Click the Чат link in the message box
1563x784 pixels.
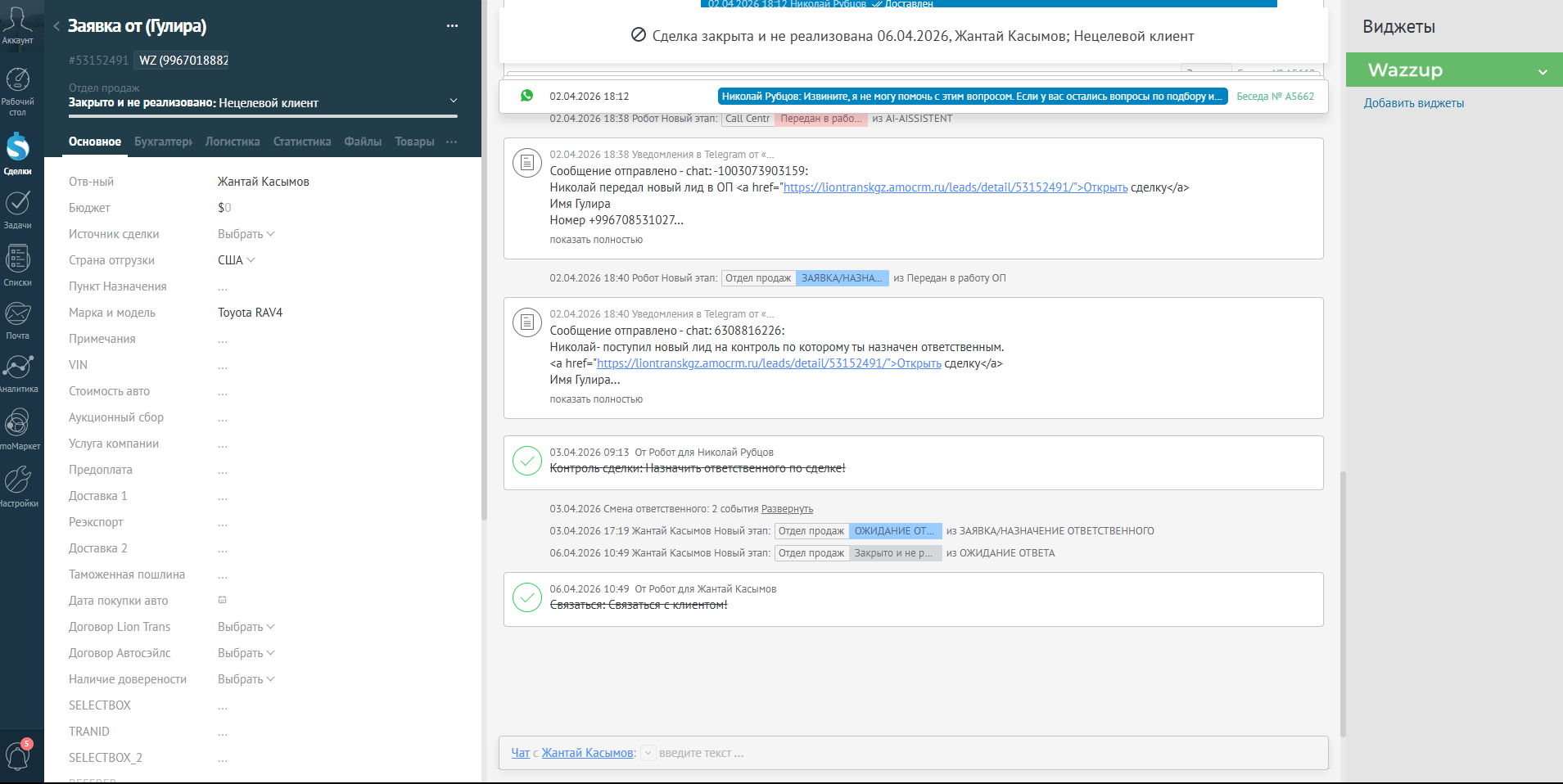click(x=520, y=753)
